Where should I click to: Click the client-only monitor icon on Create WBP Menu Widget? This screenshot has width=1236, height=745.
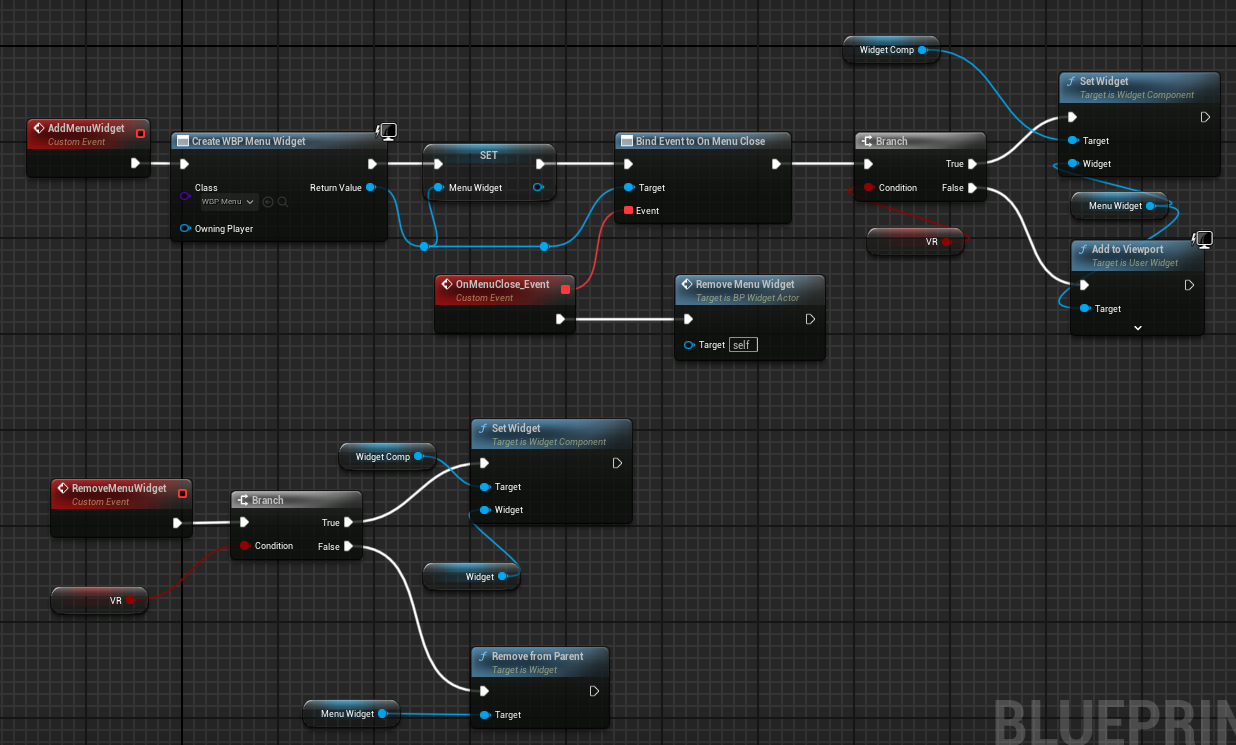click(387, 131)
